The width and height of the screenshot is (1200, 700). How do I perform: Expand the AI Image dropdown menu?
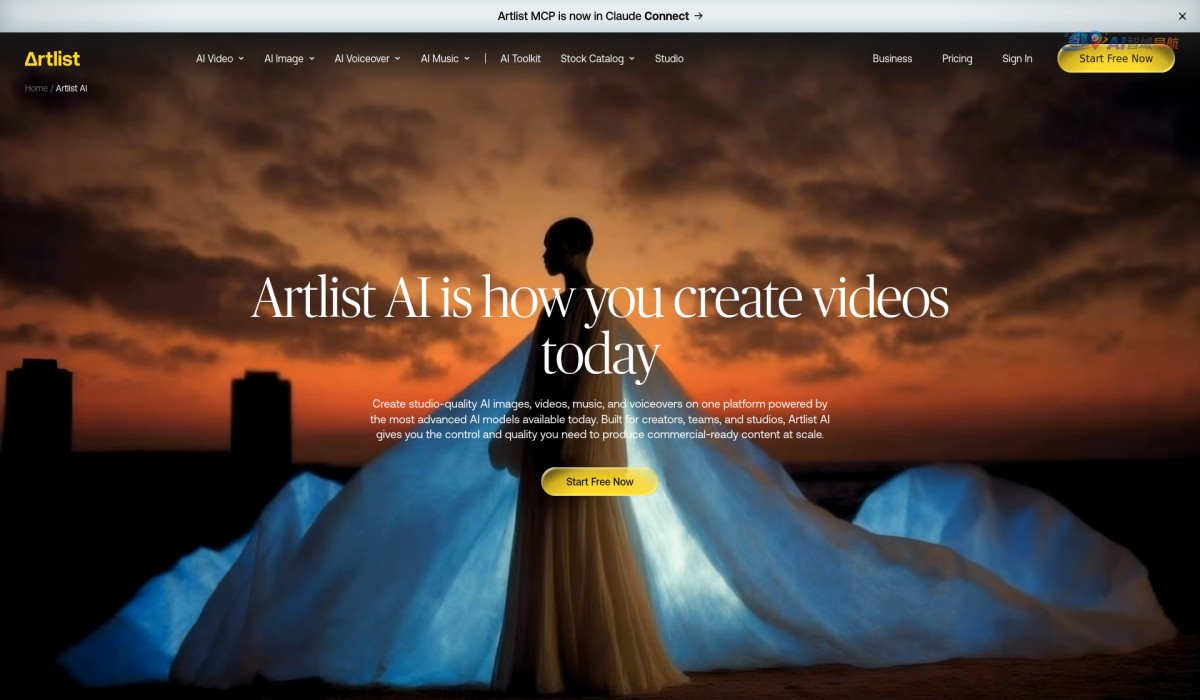click(x=289, y=59)
